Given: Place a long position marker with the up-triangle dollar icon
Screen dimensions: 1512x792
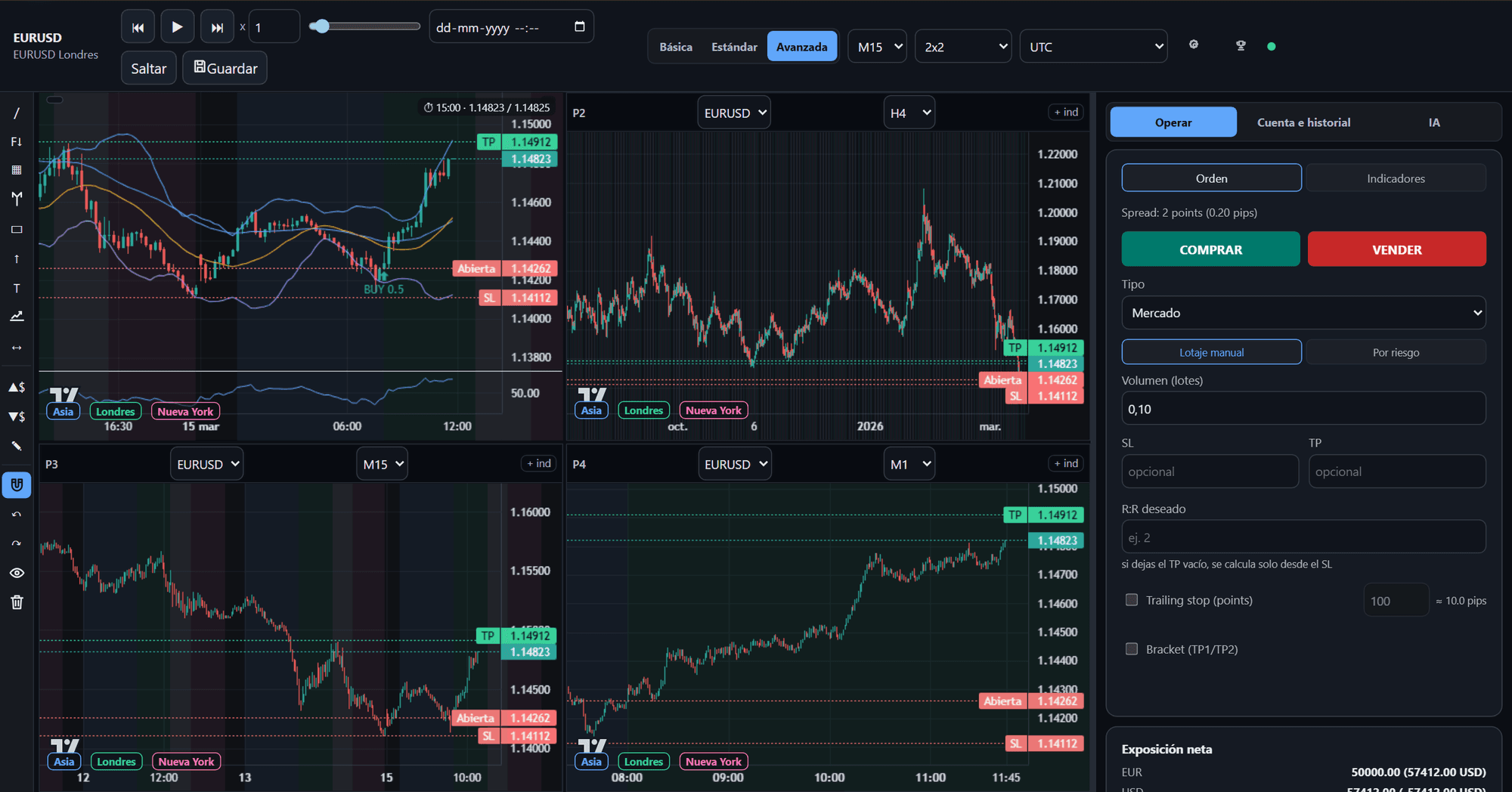Looking at the screenshot, I should pos(17,387).
